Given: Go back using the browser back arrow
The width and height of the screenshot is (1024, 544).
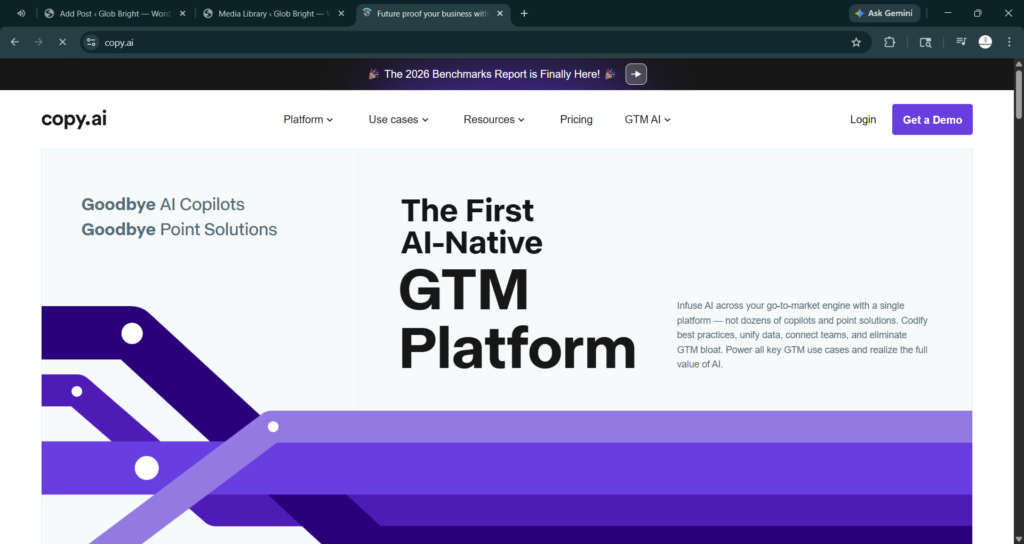Looking at the screenshot, I should coord(15,42).
